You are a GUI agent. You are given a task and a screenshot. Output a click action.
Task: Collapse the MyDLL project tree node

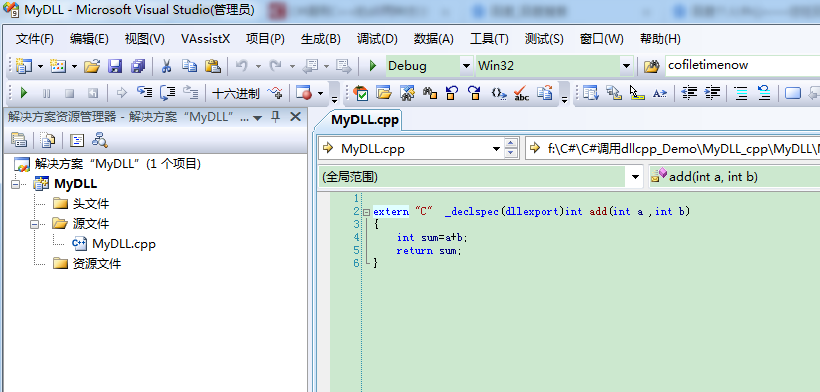point(15,184)
